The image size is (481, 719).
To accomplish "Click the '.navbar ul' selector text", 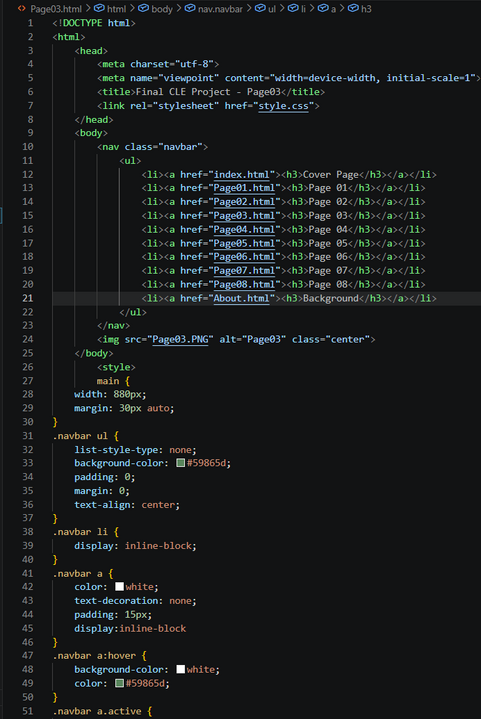I will point(80,436).
